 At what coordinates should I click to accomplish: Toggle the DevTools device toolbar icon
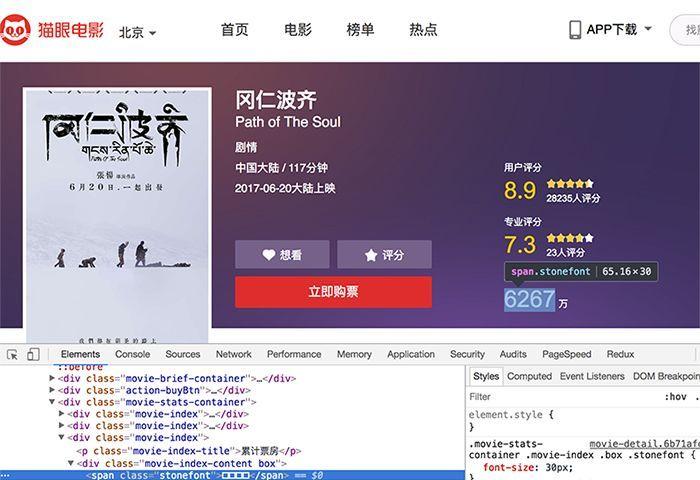pyautogui.click(x=33, y=355)
